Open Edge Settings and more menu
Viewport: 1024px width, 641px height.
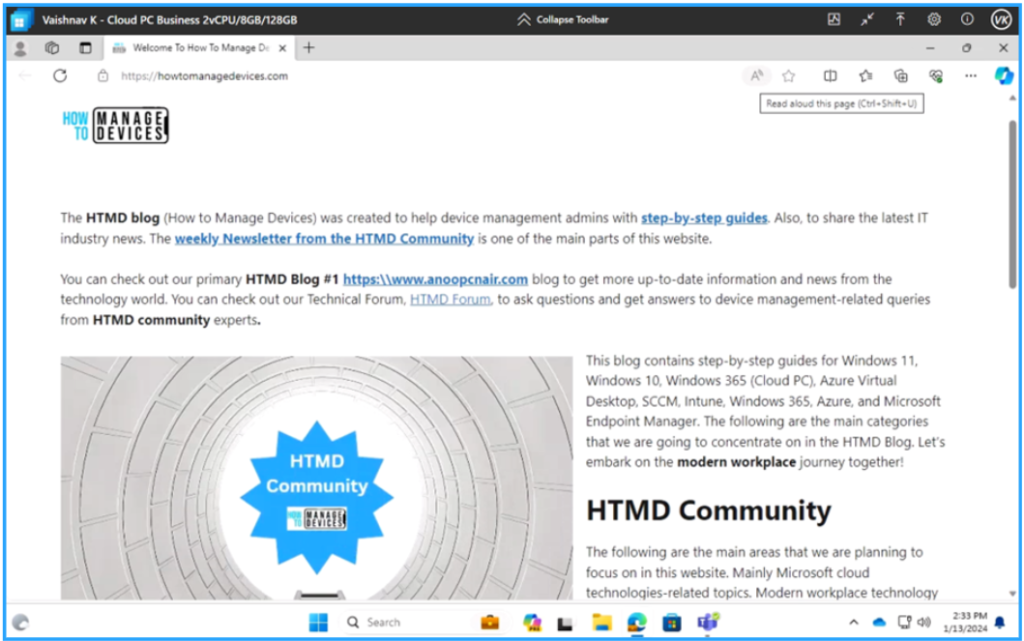[971, 76]
